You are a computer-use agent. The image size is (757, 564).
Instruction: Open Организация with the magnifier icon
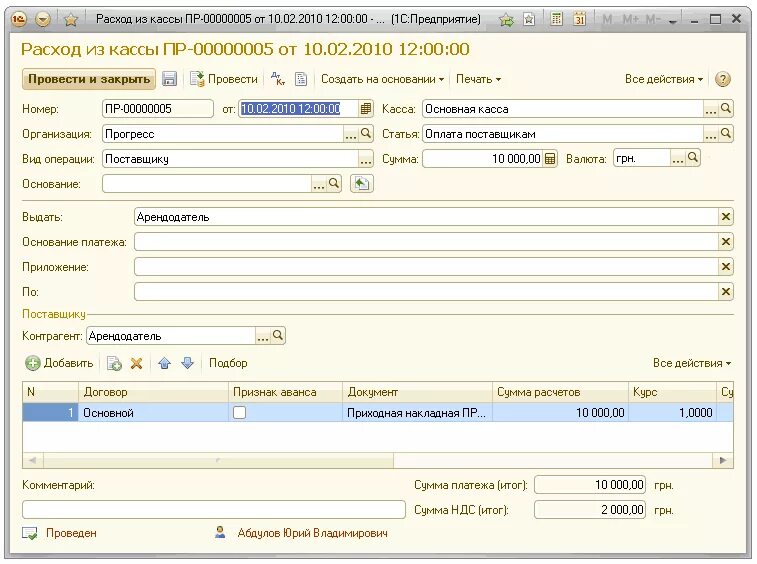click(x=366, y=134)
